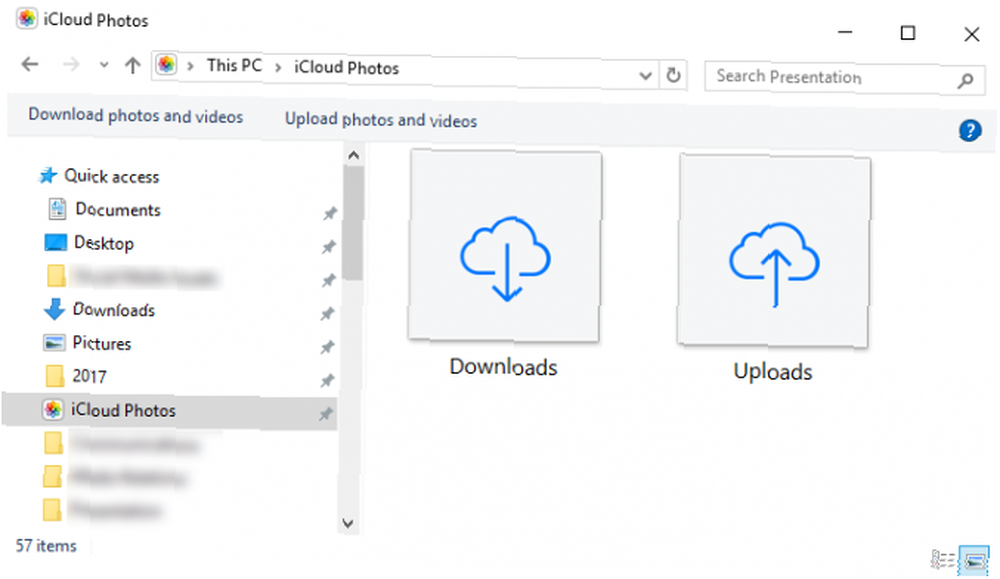The image size is (1000, 579).
Task: Select iCloud Photos in the navigation pane
Action: (x=170, y=411)
